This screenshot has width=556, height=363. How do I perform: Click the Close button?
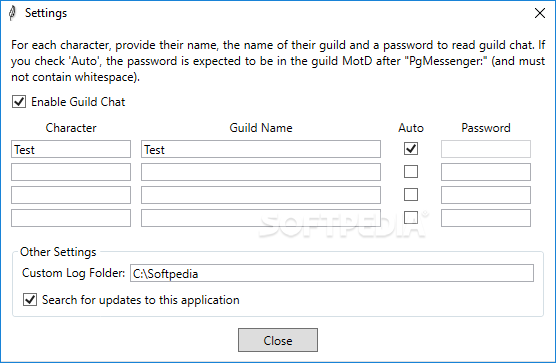(278, 340)
